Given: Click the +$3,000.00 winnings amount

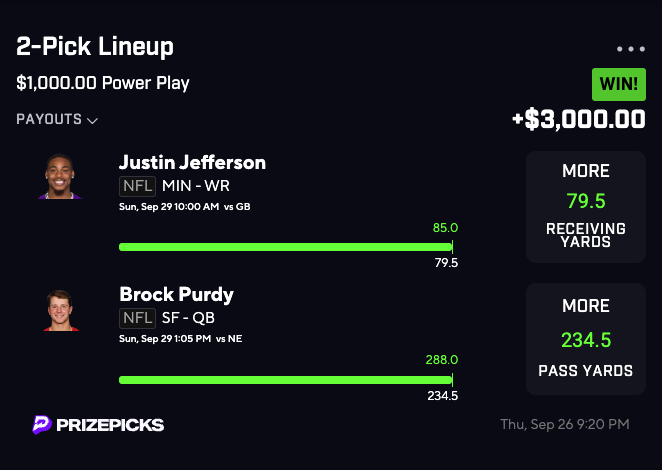Looking at the screenshot, I should [578, 119].
